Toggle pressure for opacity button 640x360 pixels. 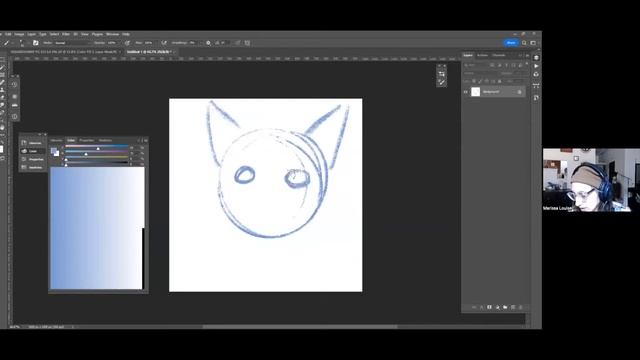(x=127, y=43)
